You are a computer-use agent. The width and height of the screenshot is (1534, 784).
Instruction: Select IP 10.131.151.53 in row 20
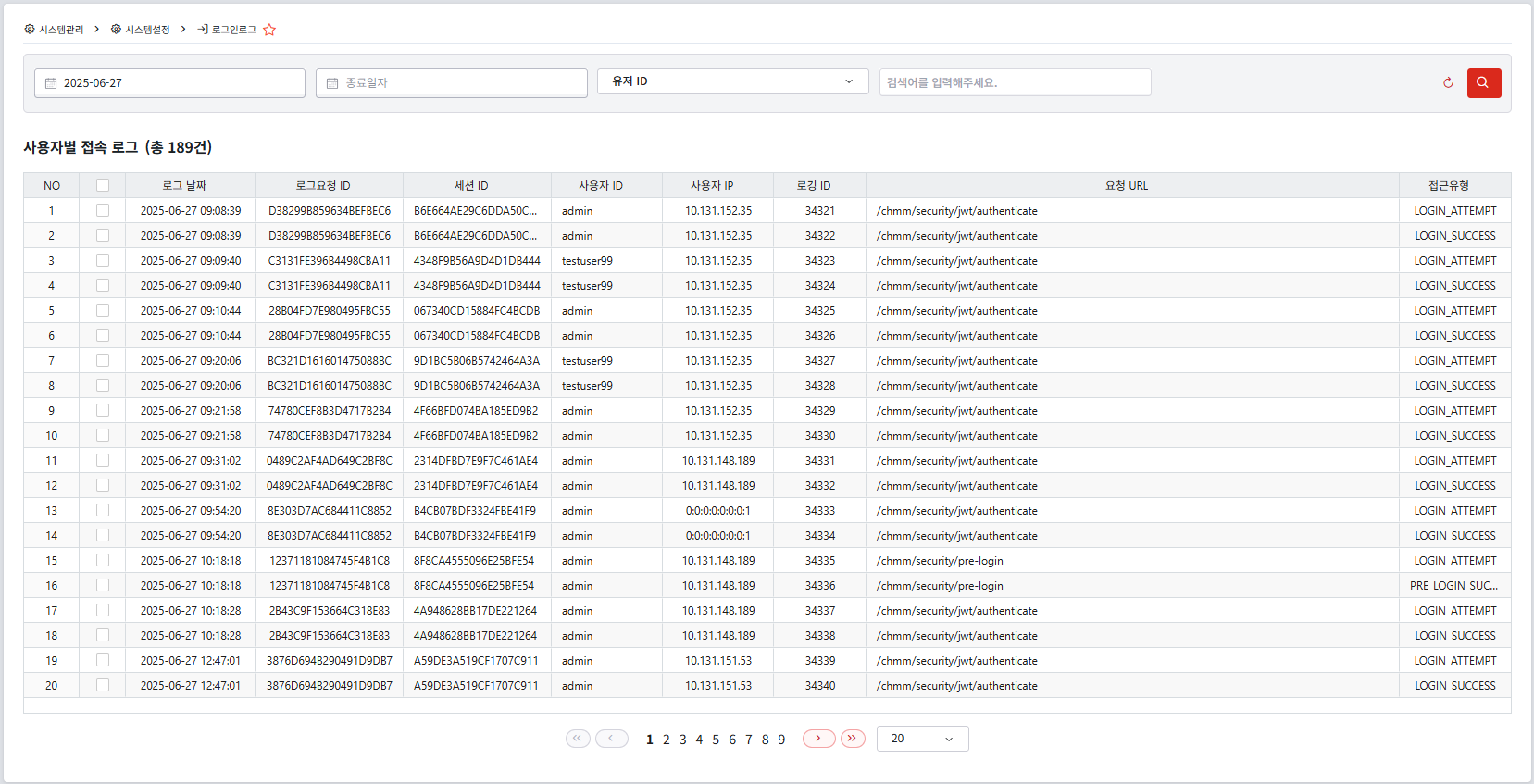pyautogui.click(x=718, y=685)
